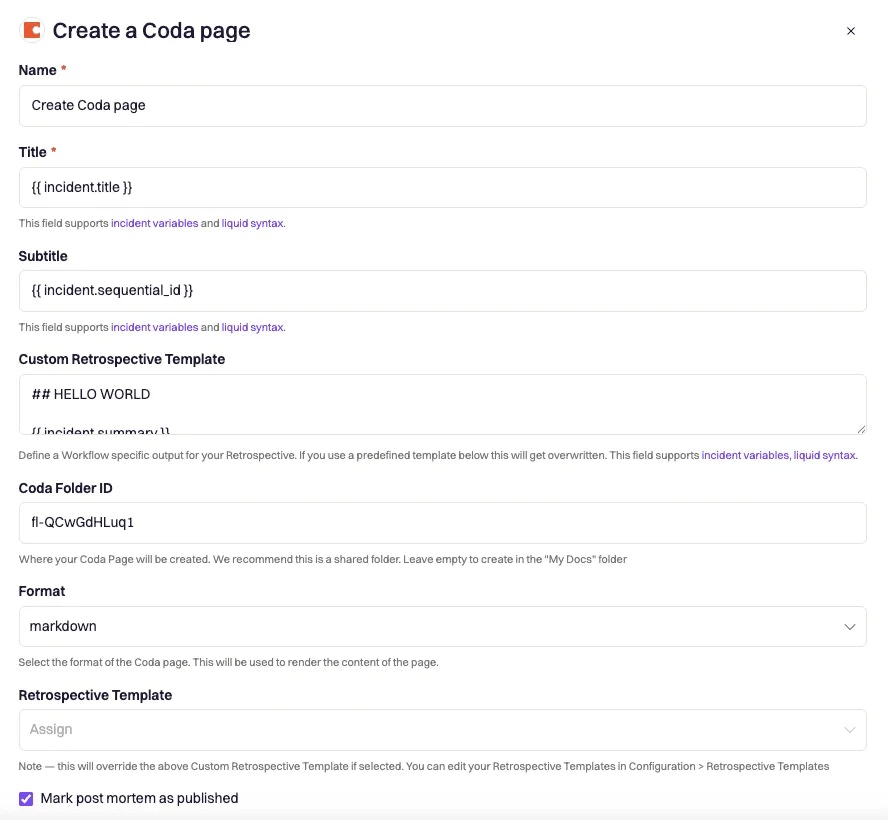Click the Subtitle field with incident.sequential_id

coord(442,291)
